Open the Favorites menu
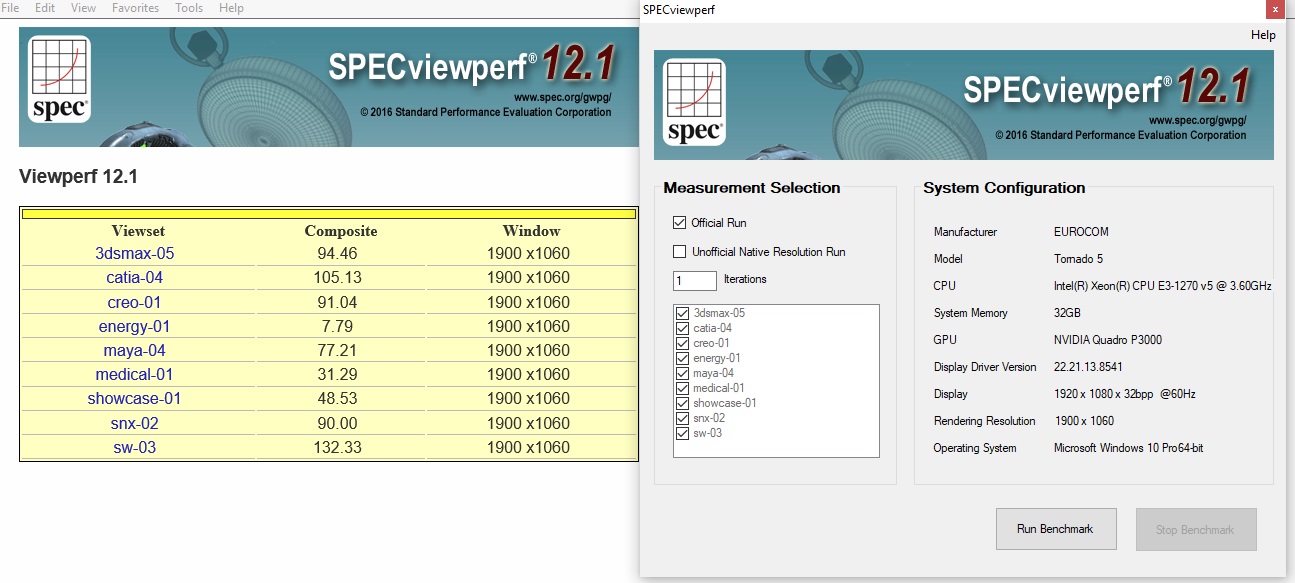This screenshot has width=1295, height=583. (x=135, y=8)
